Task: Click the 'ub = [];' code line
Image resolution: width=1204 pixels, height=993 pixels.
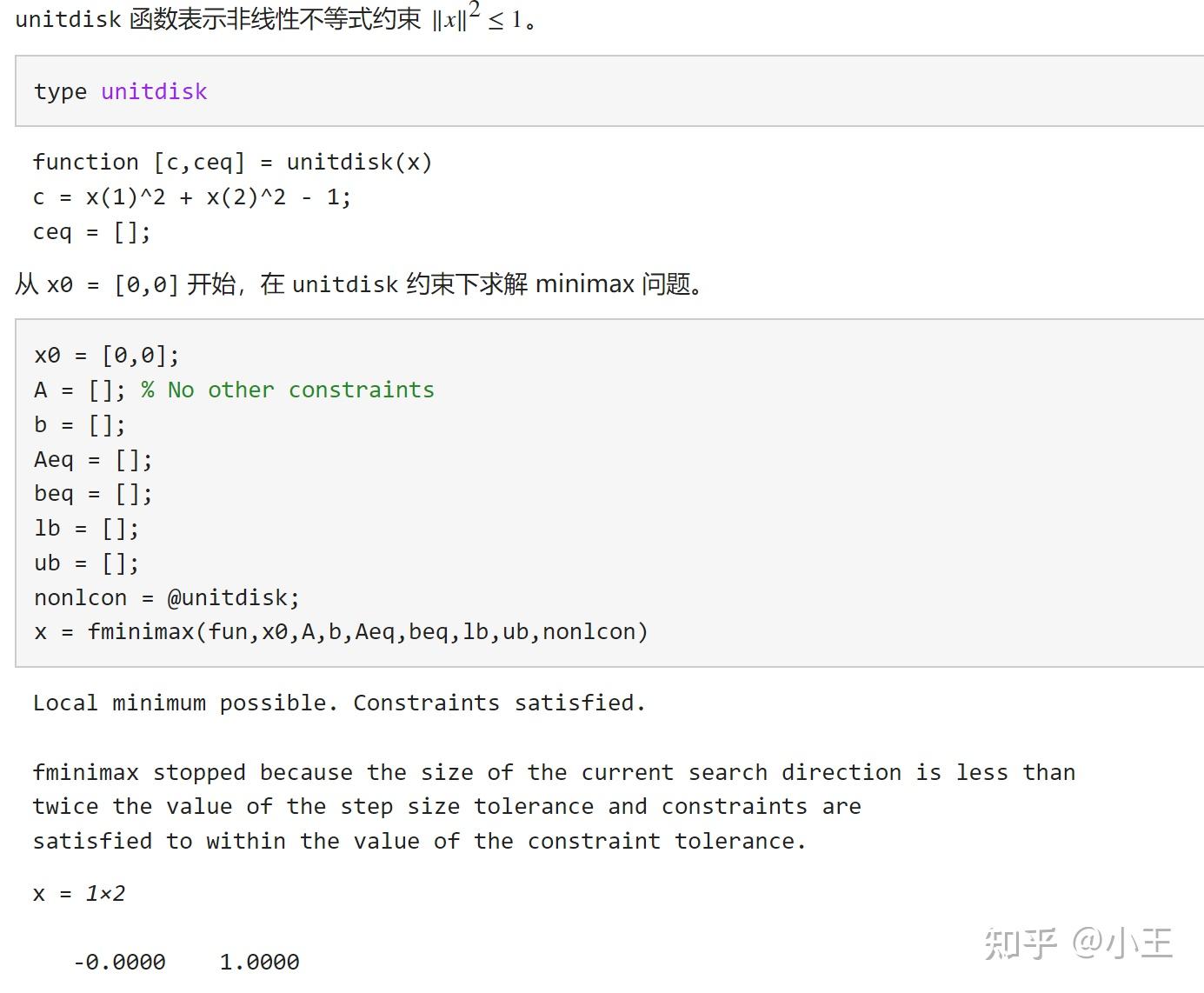Action: point(86,563)
